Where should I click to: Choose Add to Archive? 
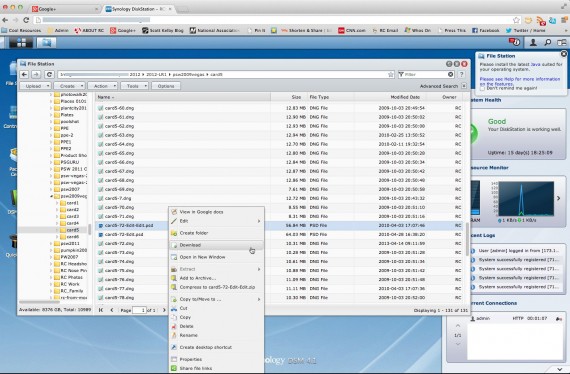tap(217, 278)
